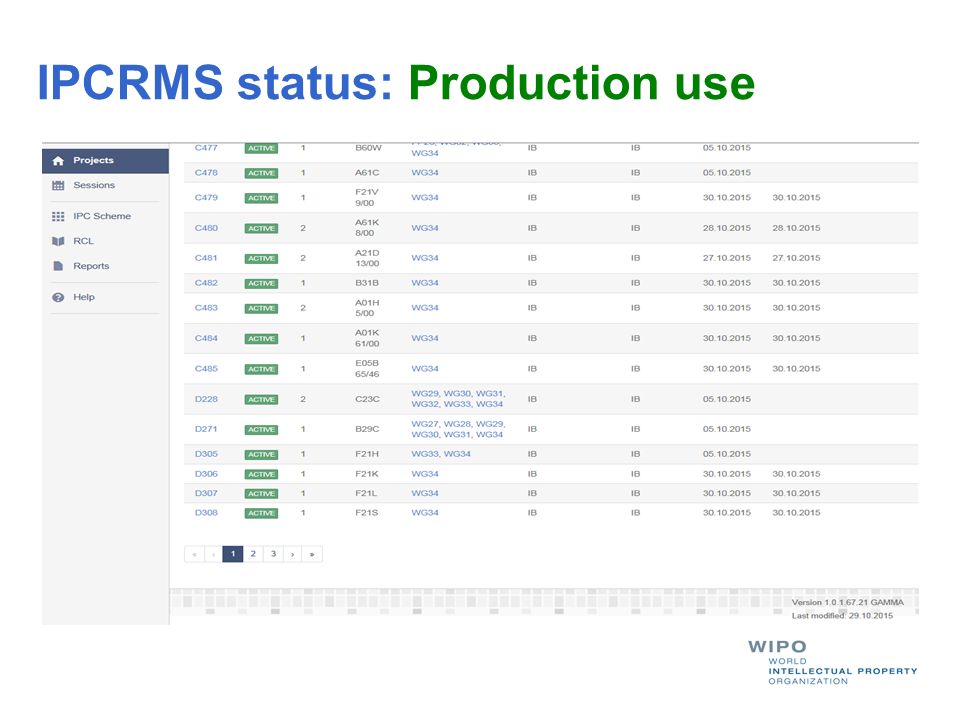This screenshot has height=720, width=960.
Task: Select '05.10.2015' date in D271 row
Action: [727, 429]
